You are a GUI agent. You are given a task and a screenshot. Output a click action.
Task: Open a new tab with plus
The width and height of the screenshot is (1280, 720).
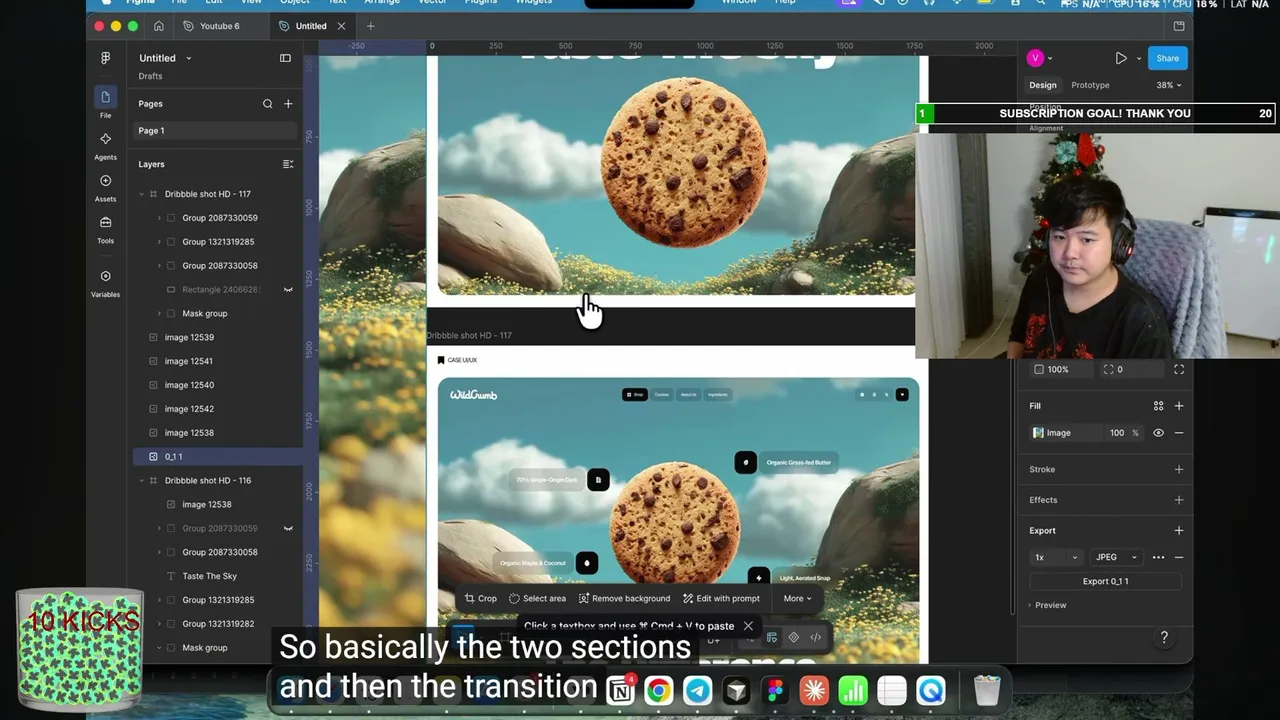pos(370,26)
